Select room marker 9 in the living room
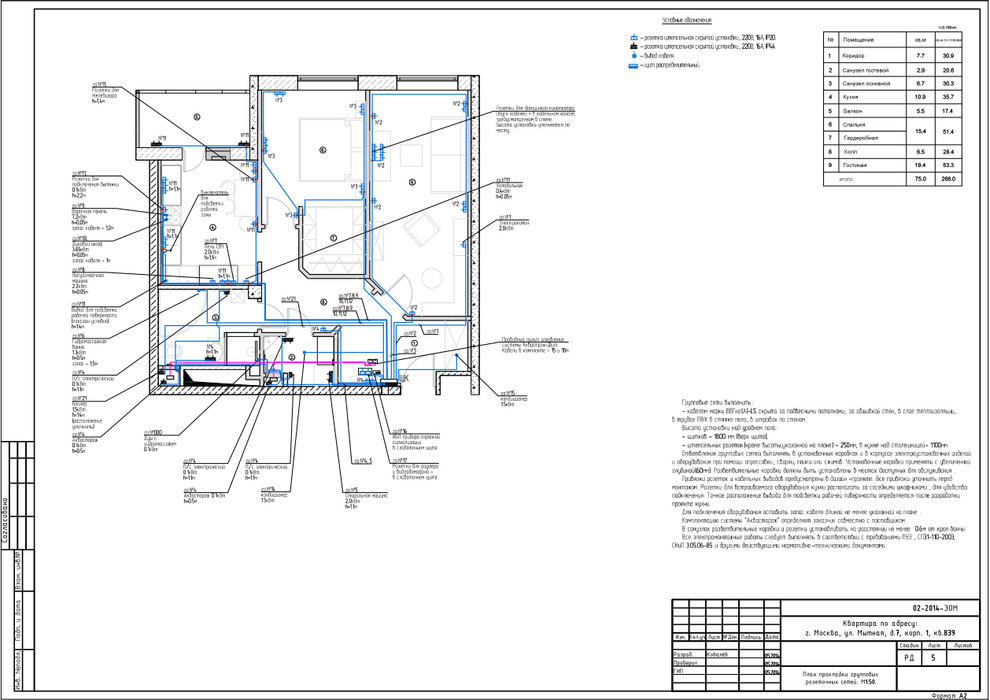 pos(411,181)
